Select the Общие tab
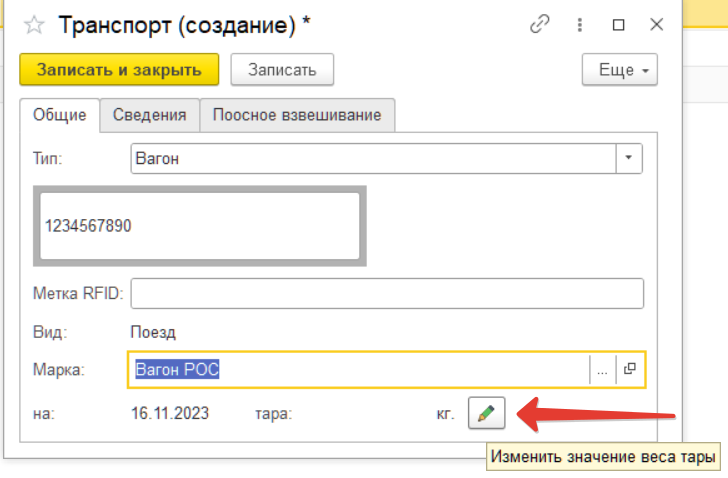 [x=59, y=115]
